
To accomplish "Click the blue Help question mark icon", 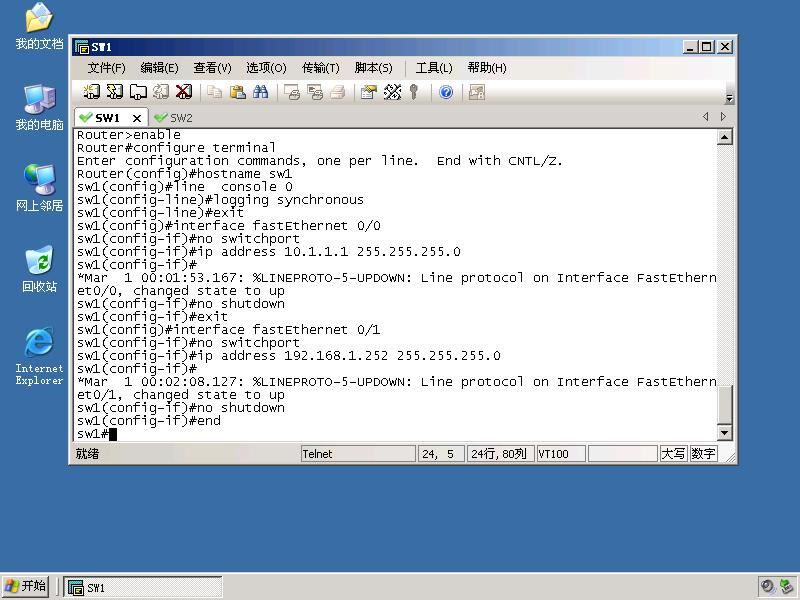I will click(446, 92).
